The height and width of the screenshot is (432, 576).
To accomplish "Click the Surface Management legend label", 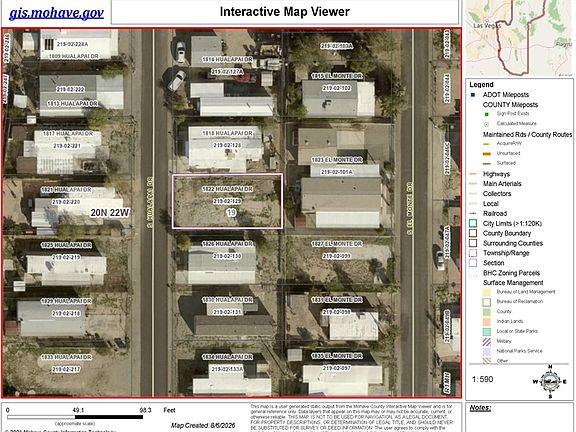I will [x=513, y=282].
